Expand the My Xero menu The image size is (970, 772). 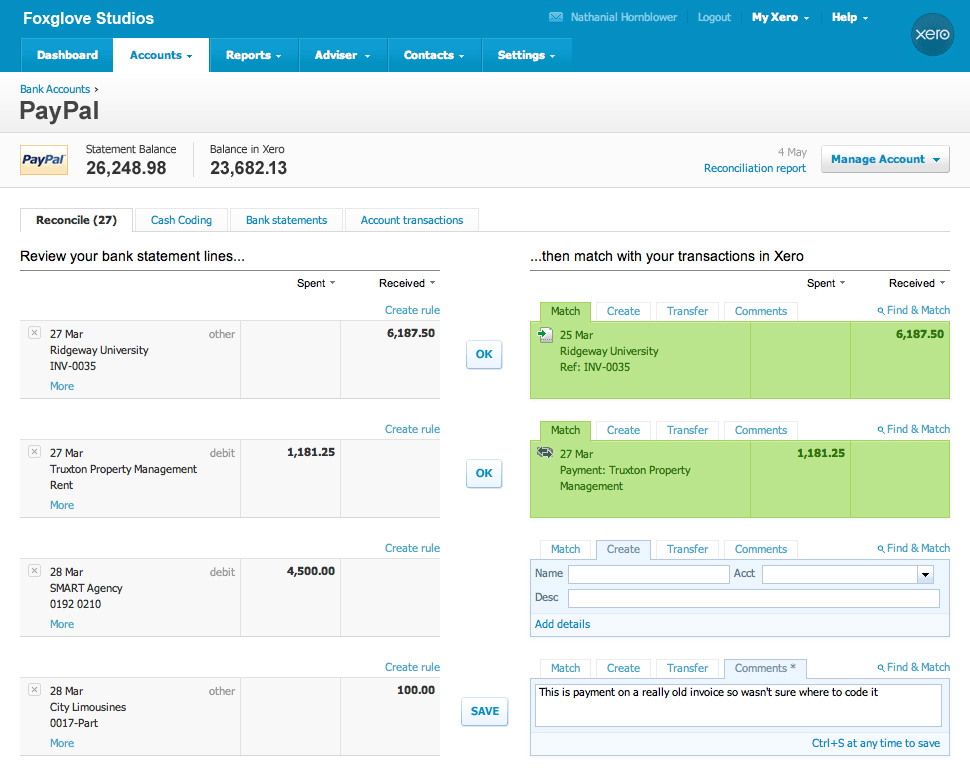780,17
